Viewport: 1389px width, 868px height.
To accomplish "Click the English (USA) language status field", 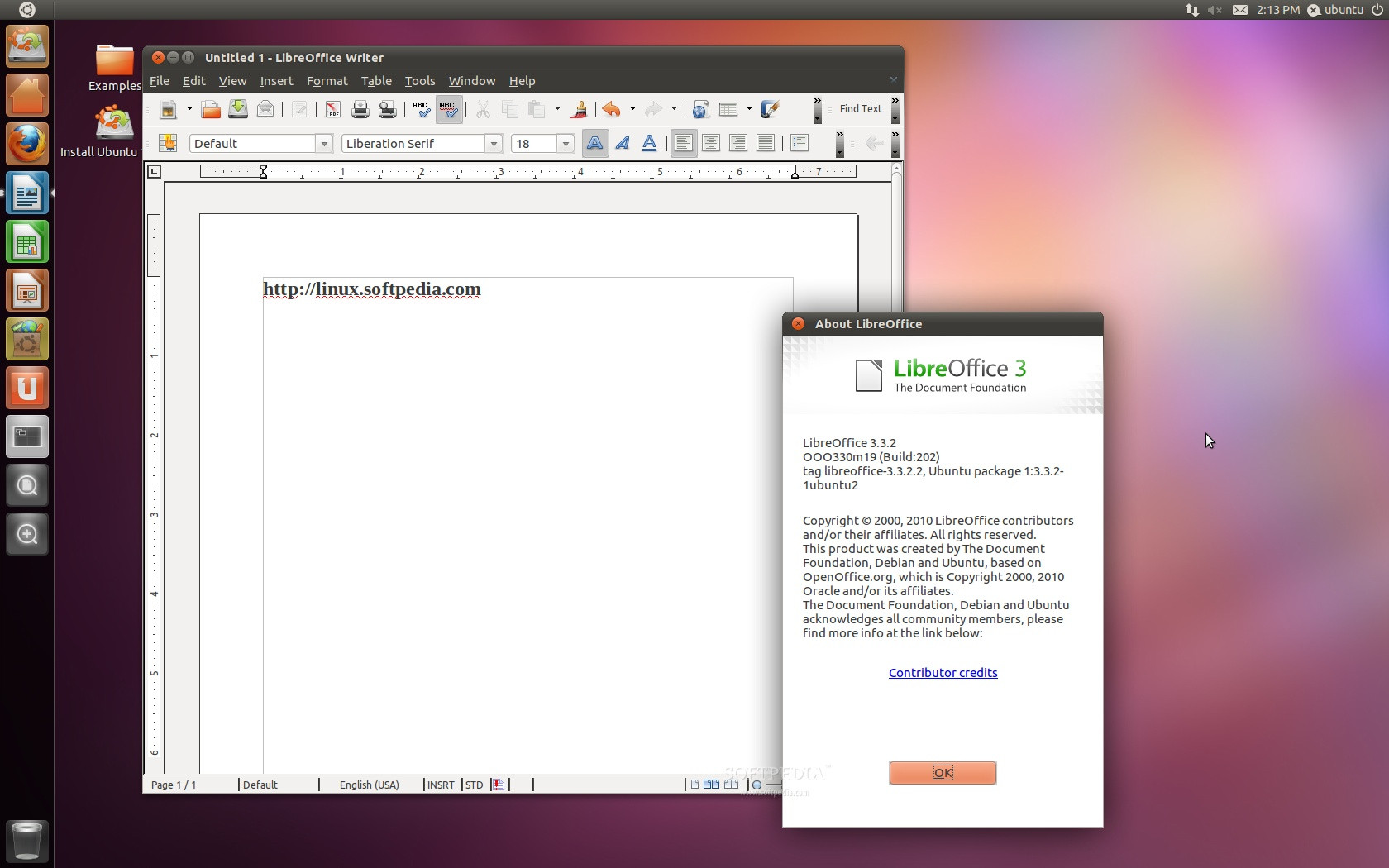I will click(370, 785).
